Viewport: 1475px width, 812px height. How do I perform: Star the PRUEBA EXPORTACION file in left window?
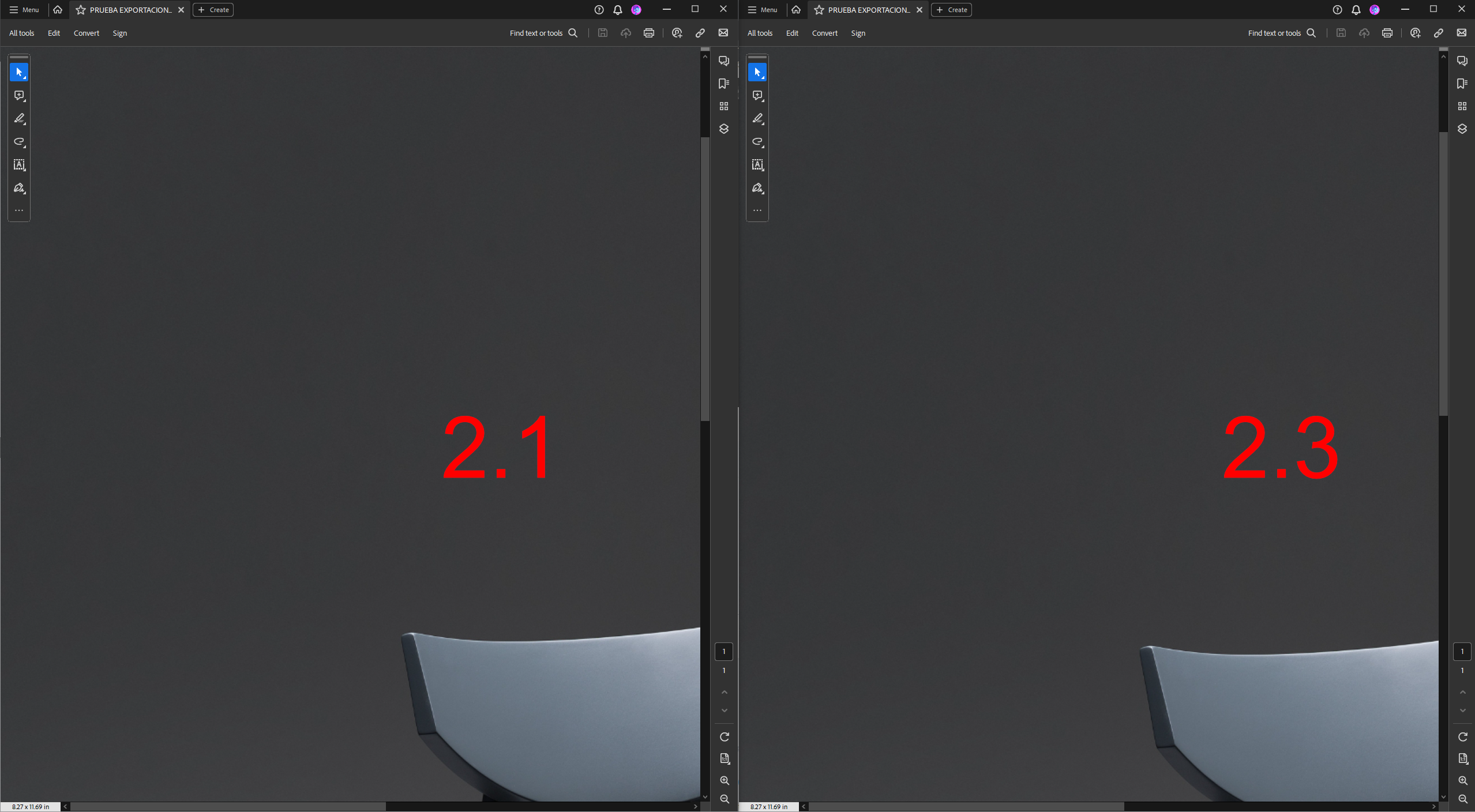point(81,10)
